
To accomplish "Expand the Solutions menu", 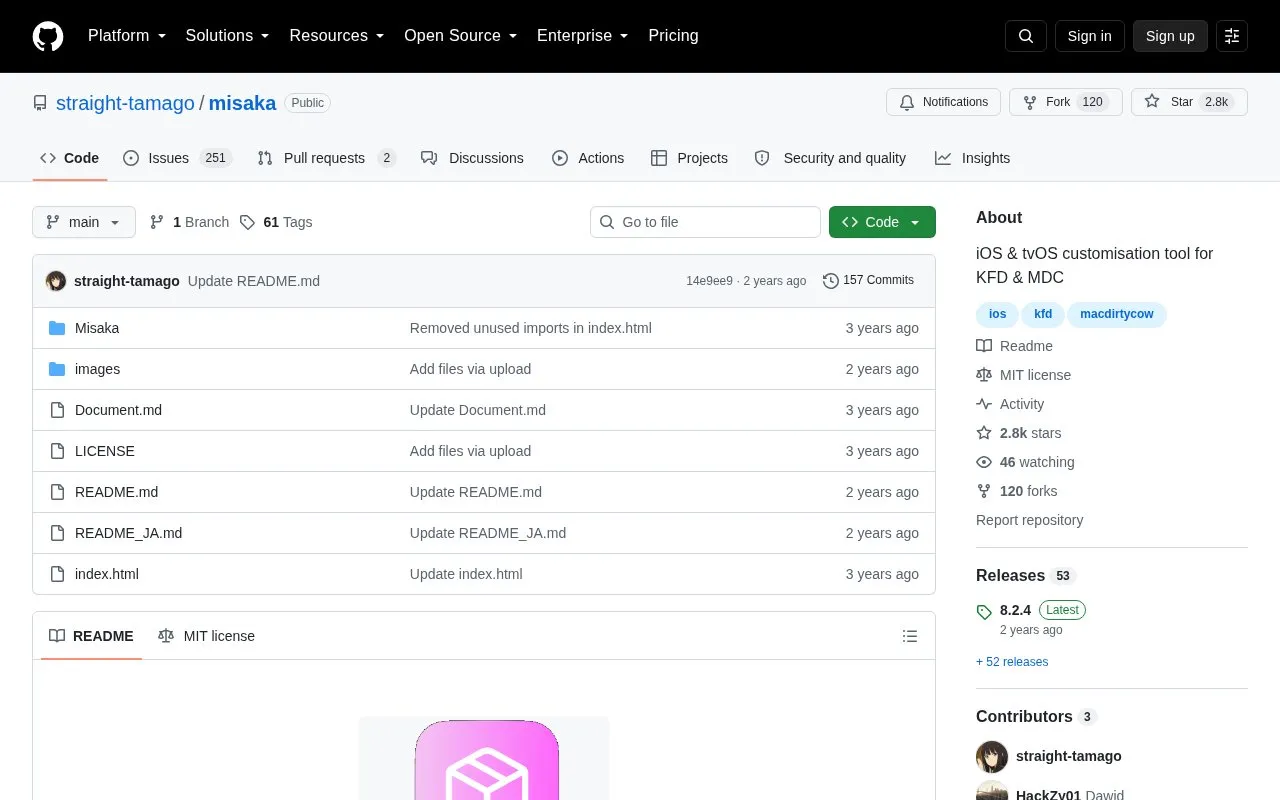I will pos(228,36).
